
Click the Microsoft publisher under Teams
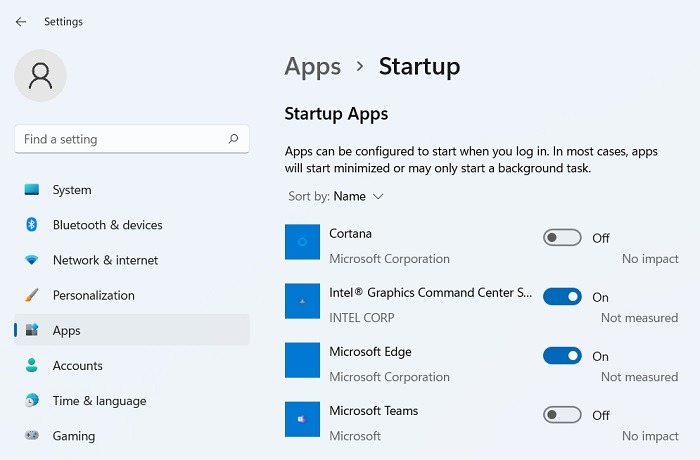point(355,436)
